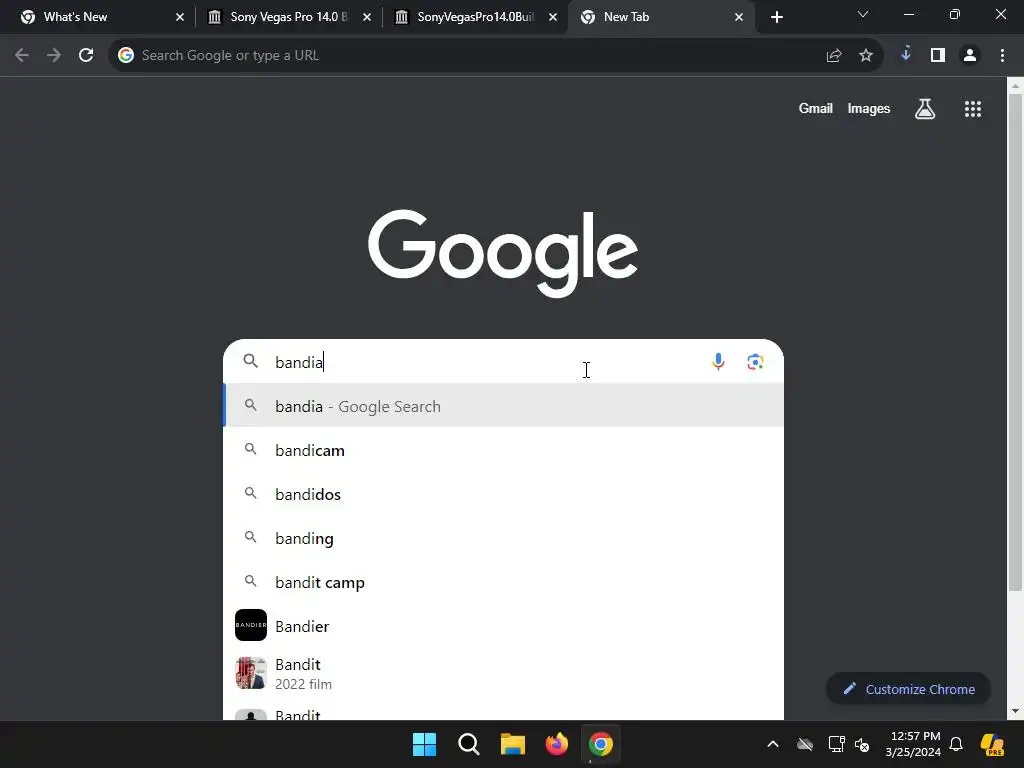Click the Bandier logo thumbnail
Image resolution: width=1024 pixels, height=768 pixels.
tap(251, 625)
